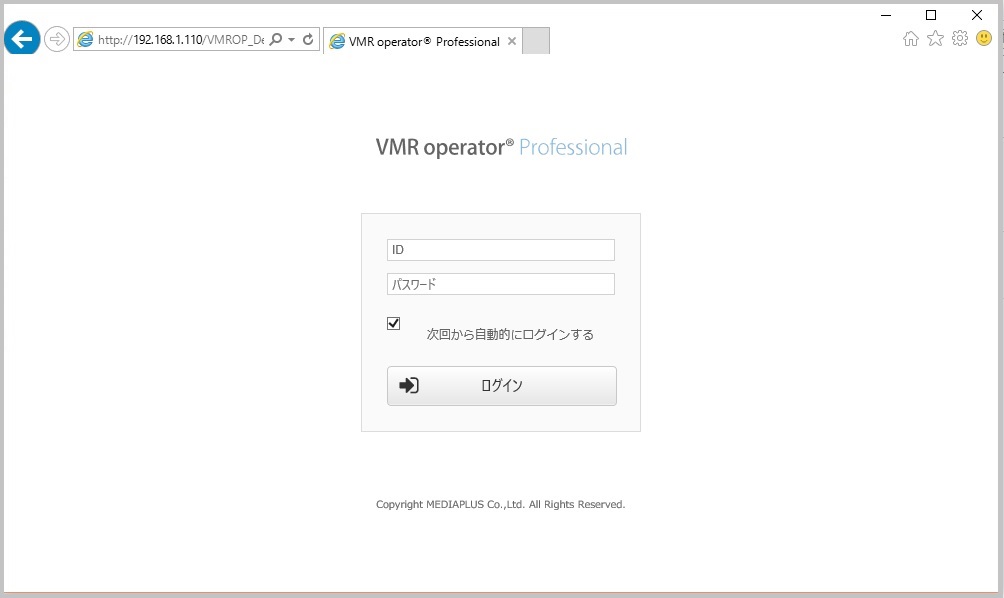Close the browser window
Viewport: 1004px width, 598px height.
pyautogui.click(x=977, y=15)
